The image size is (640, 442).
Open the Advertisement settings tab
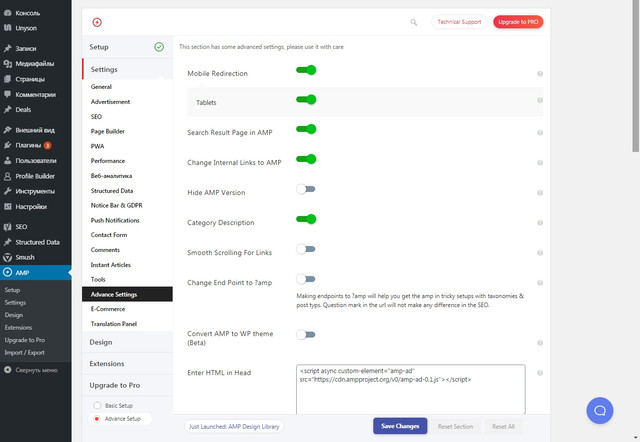110,102
